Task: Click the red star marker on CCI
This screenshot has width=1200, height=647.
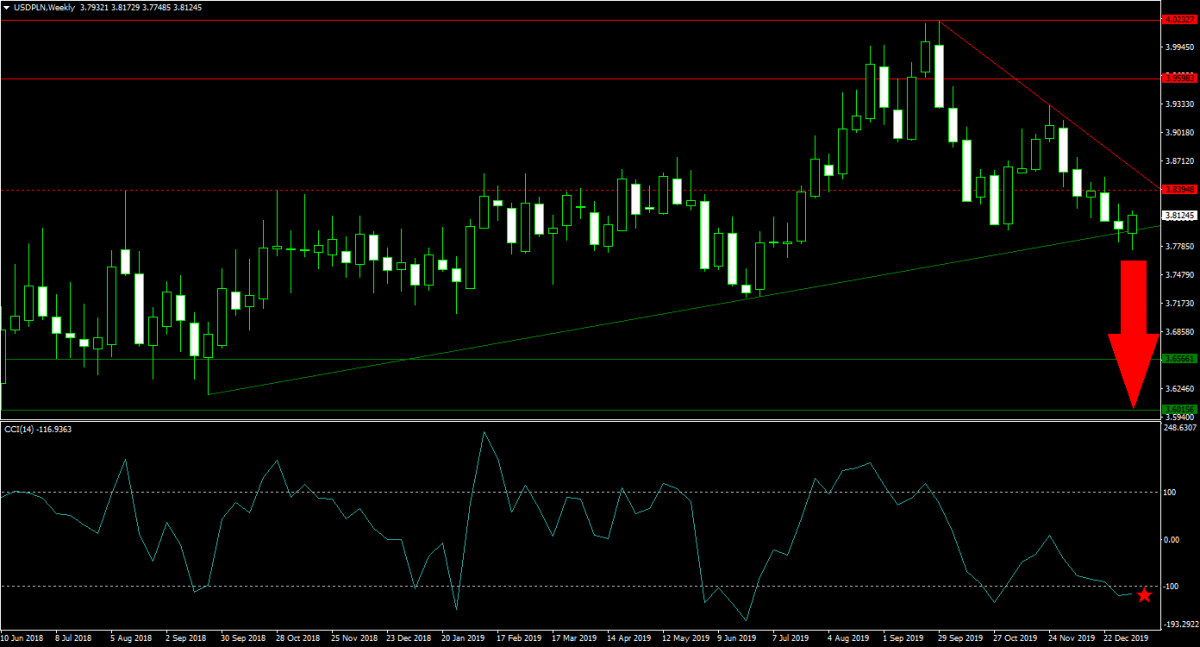Action: (1144, 594)
